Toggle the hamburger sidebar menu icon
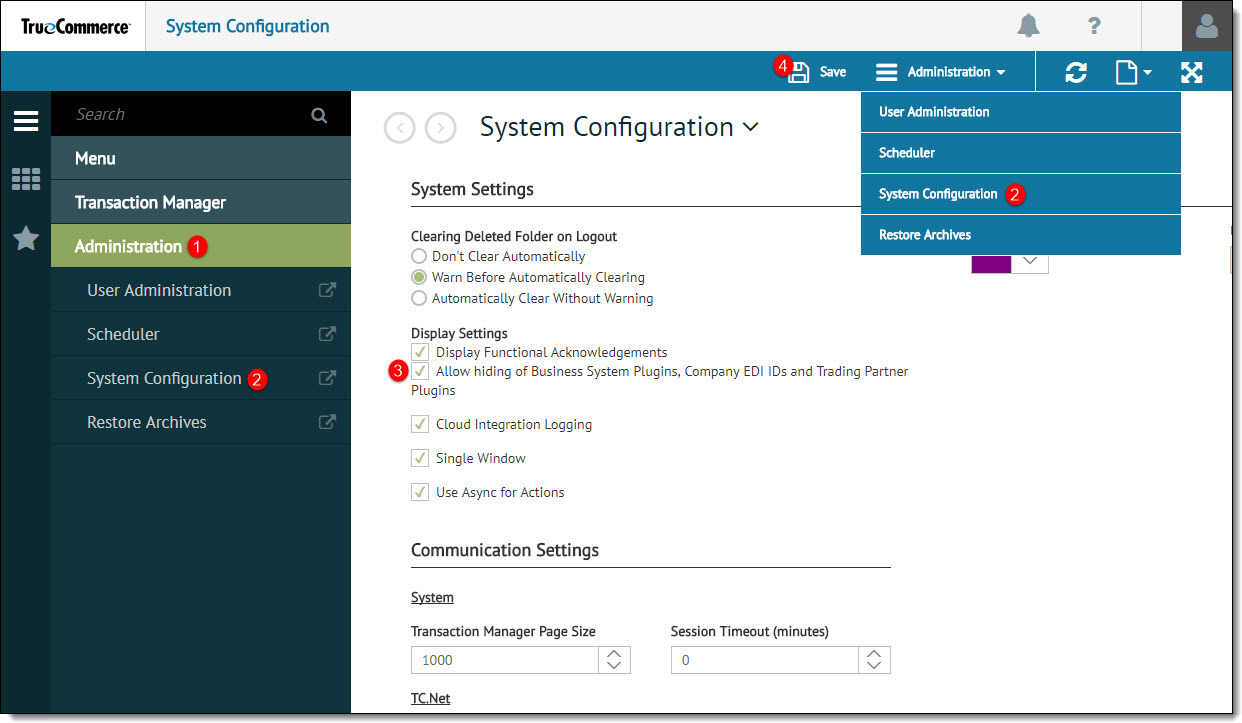Image resolution: width=1242 pixels, height=723 pixels. 26,121
